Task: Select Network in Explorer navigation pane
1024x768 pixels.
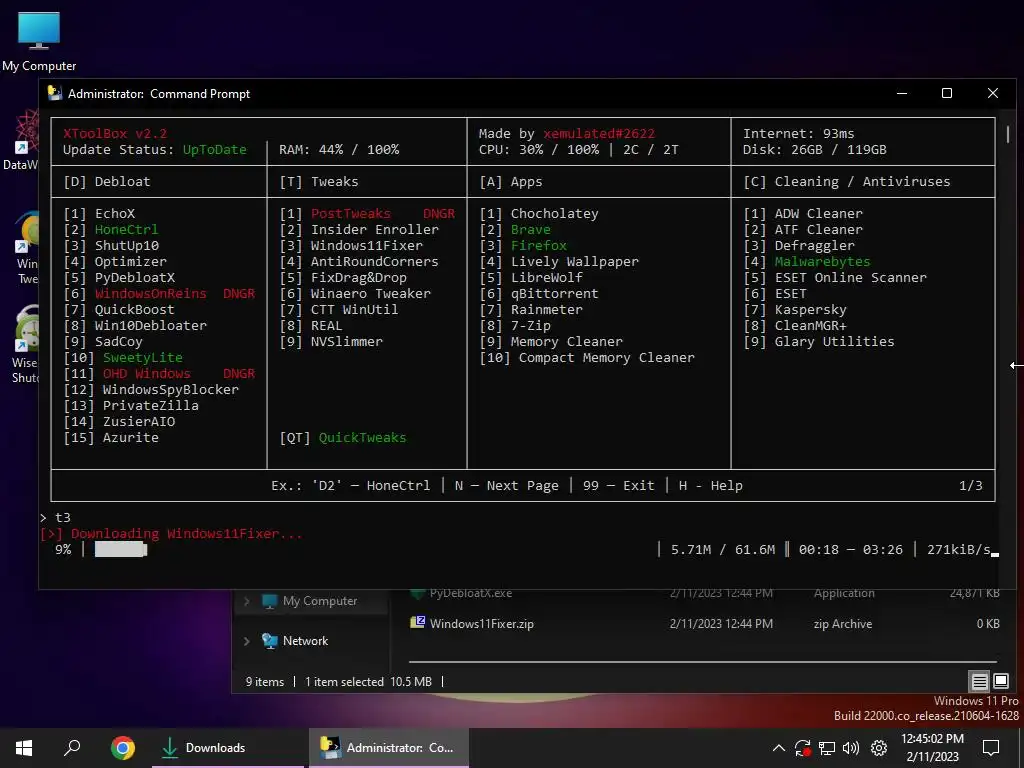Action: (305, 641)
